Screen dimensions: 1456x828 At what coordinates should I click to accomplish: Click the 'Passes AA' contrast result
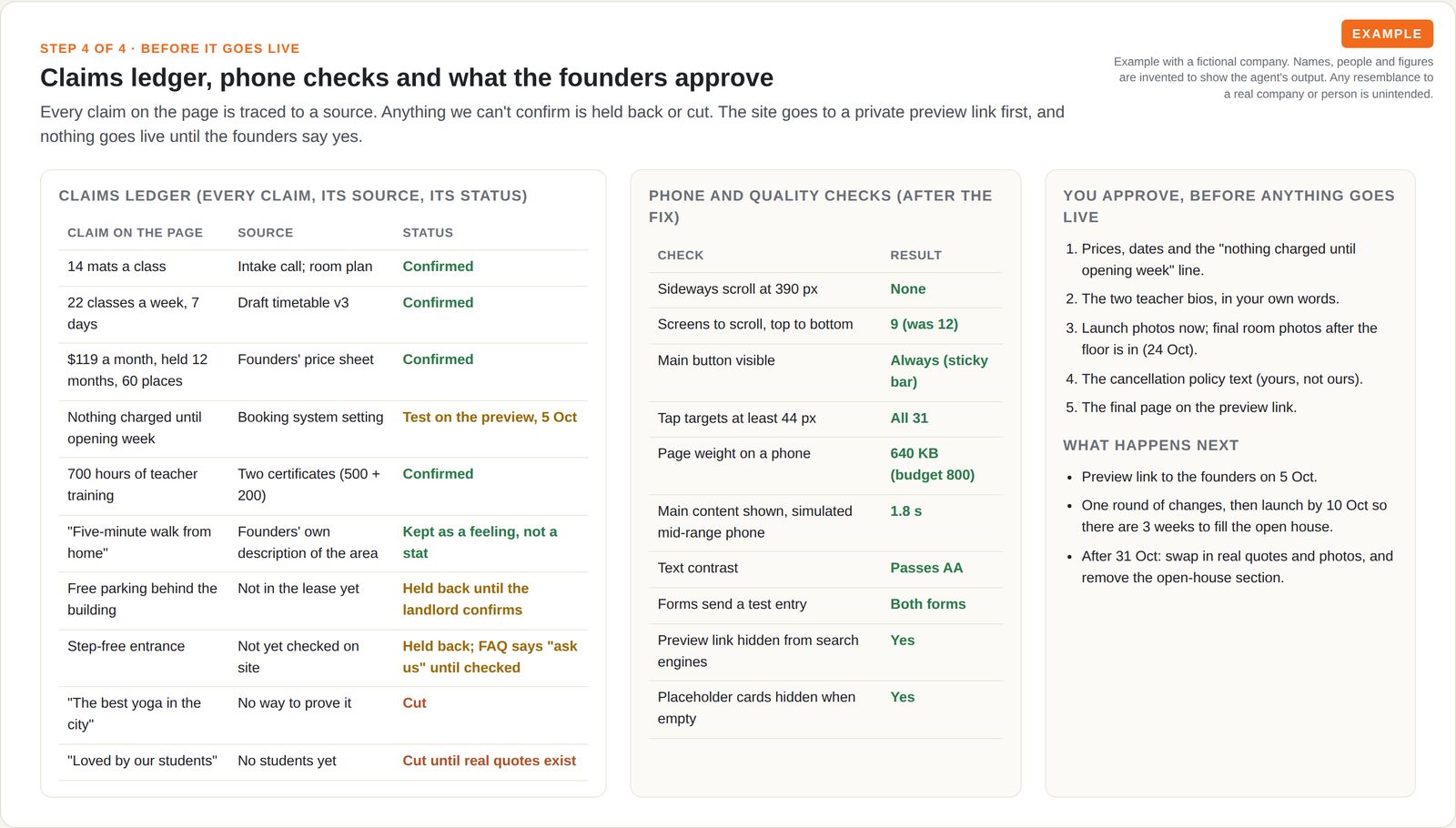pyautogui.click(x=926, y=568)
